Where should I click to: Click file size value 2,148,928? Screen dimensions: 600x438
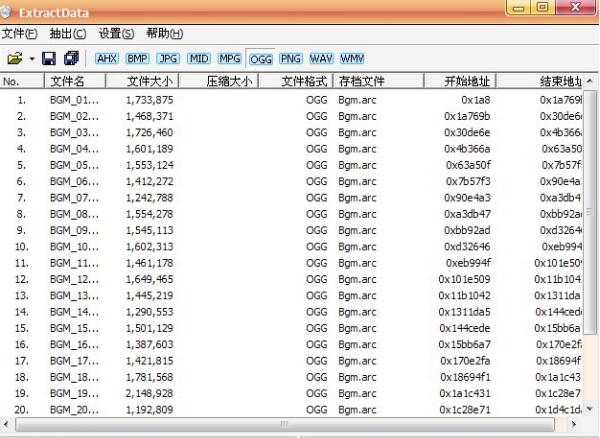coord(149,394)
